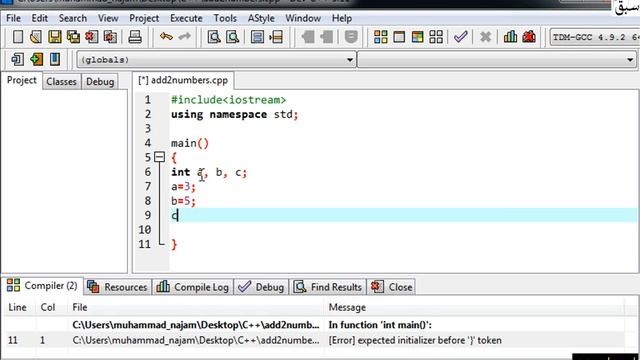The height and width of the screenshot is (360, 640).
Task: Click the Rebuild All icon
Action: [x=436, y=37]
